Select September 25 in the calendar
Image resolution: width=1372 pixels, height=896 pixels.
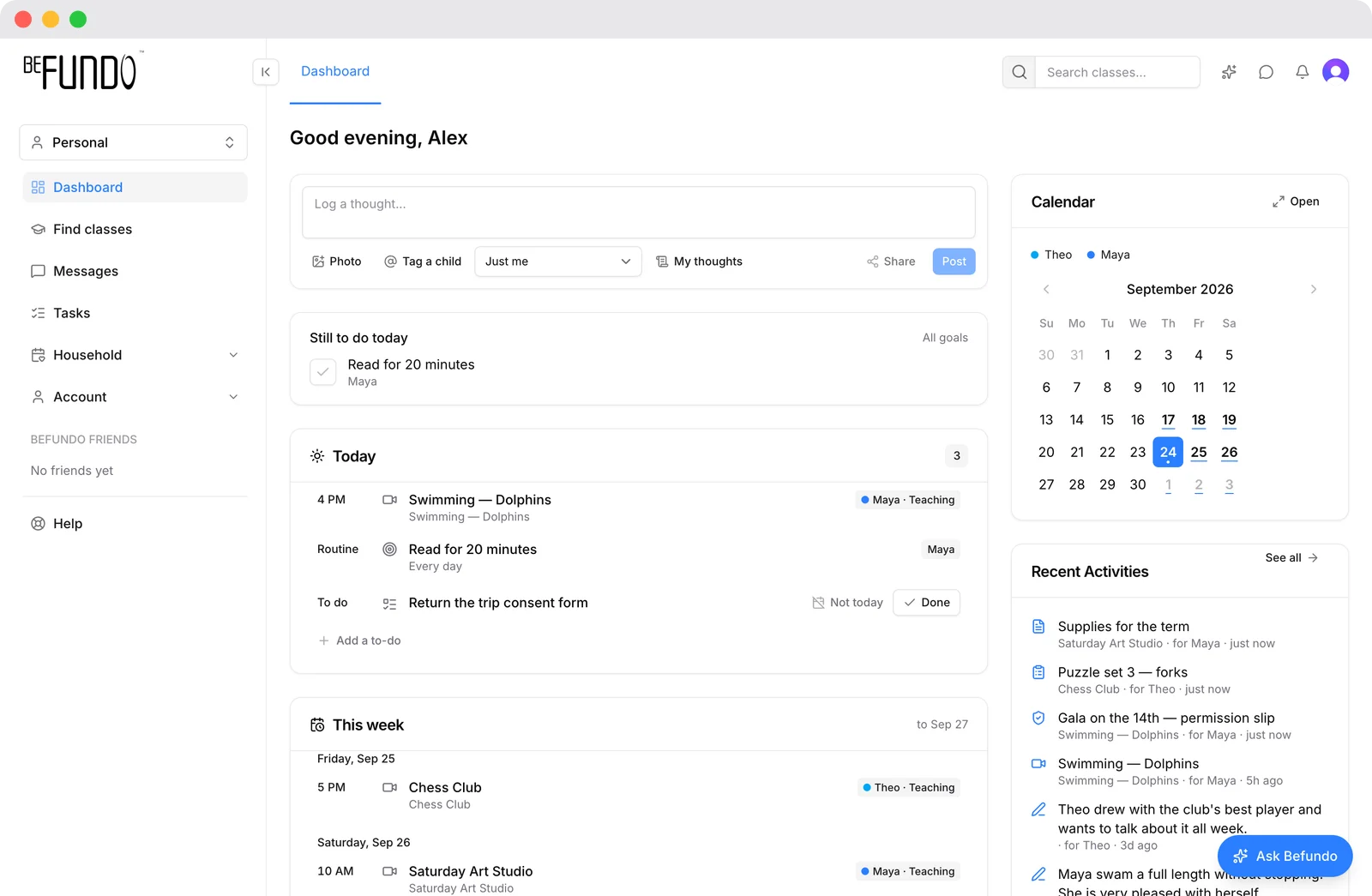(1198, 452)
